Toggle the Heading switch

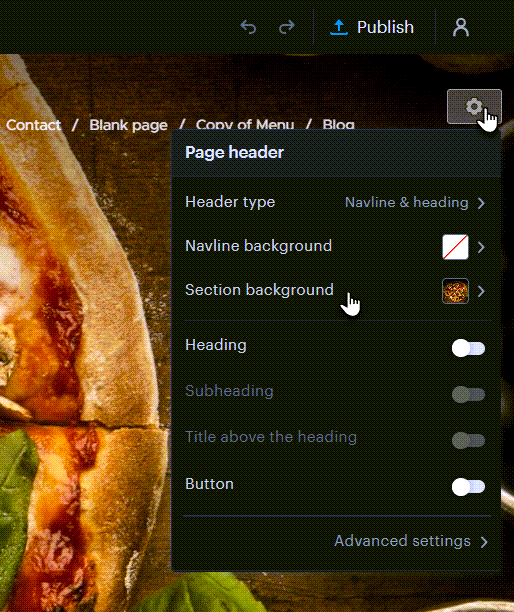pos(468,348)
